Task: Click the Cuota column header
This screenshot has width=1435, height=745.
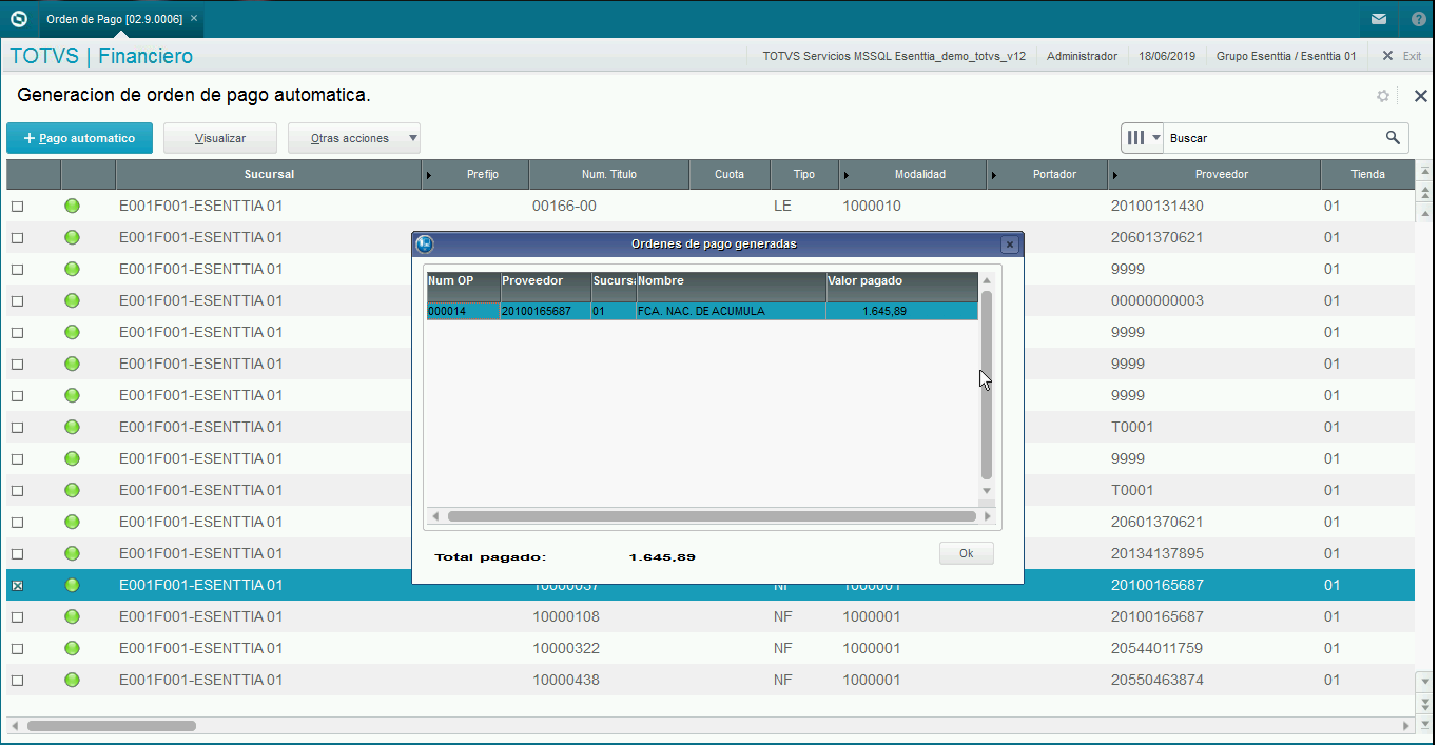Action: point(729,174)
